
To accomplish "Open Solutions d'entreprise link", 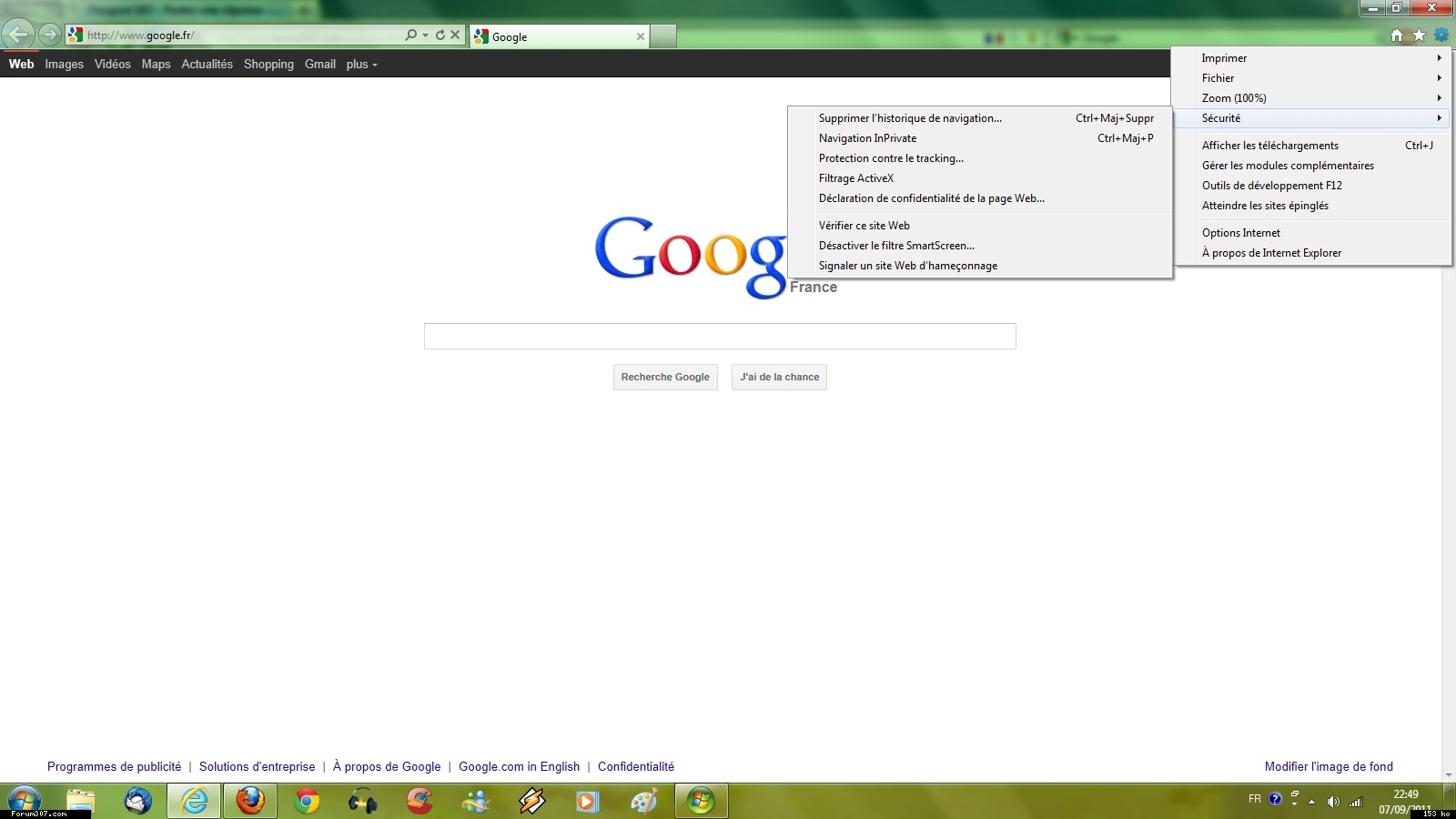I will [257, 767].
